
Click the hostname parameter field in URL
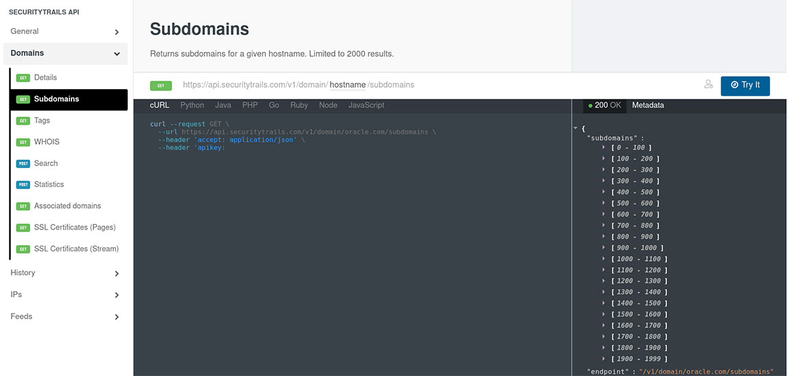pos(348,85)
